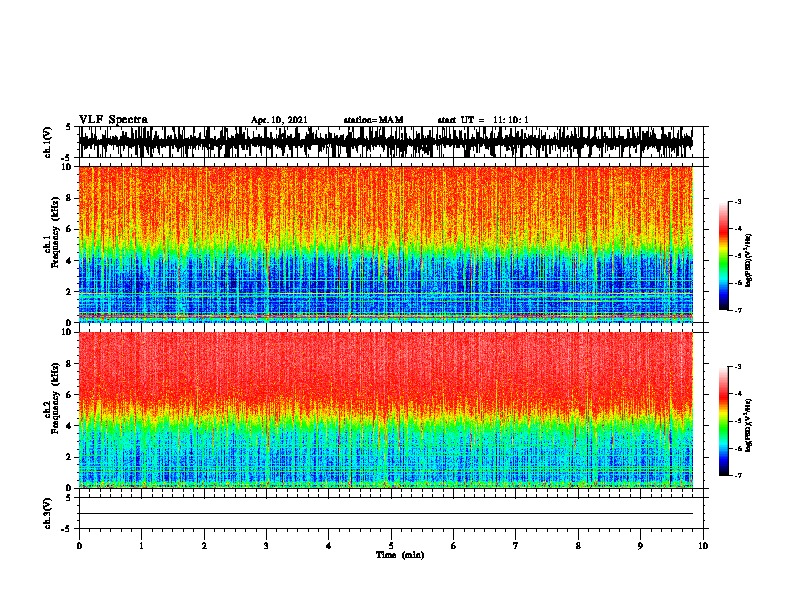Viewport: 792px width, 612px height.
Task: Click time axis tick label "9"
Action: click(x=640, y=546)
